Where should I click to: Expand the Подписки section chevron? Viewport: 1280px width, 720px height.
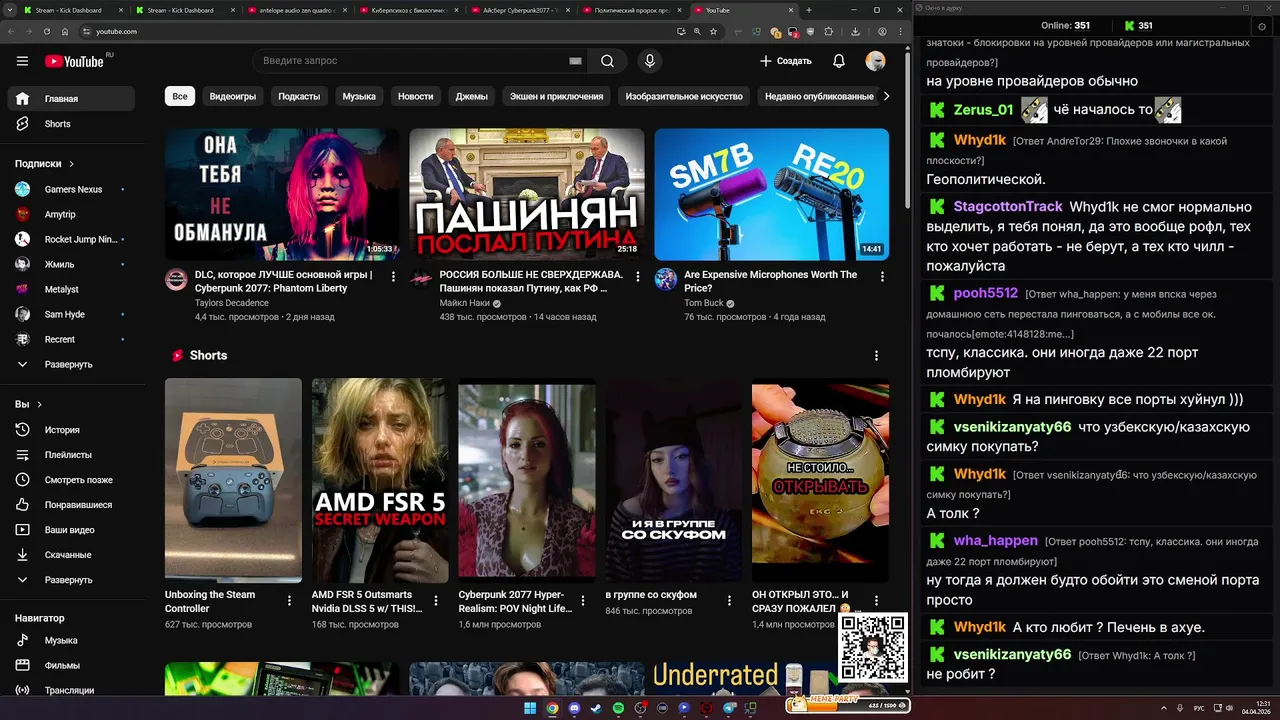(x=72, y=164)
